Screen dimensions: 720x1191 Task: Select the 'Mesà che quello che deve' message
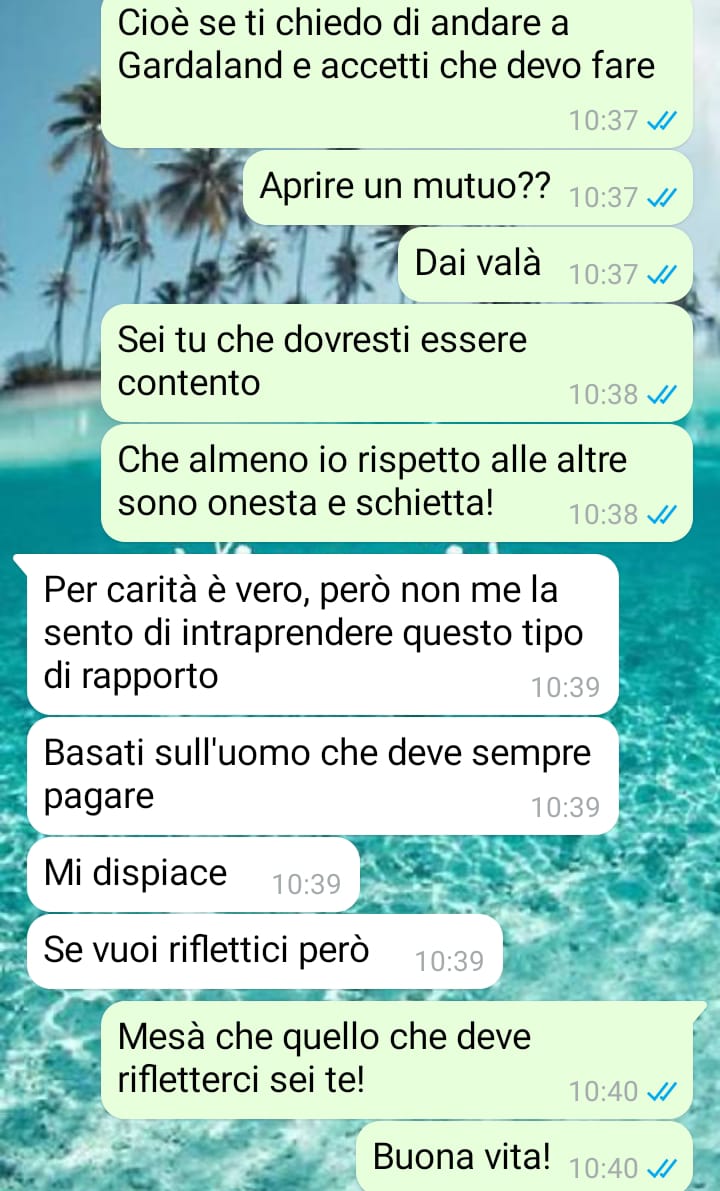point(396,1060)
